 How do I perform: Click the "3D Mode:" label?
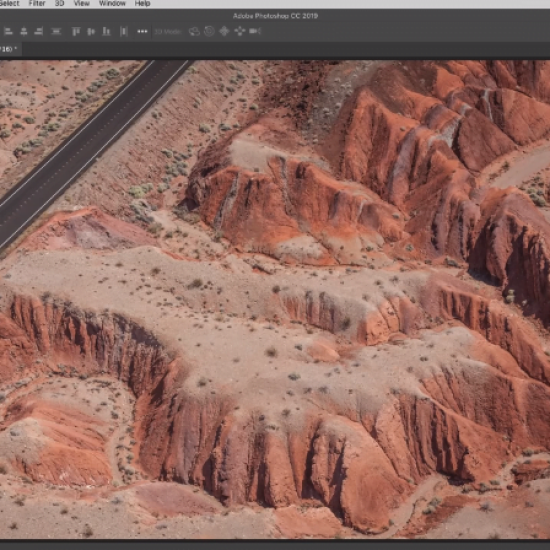point(167,32)
